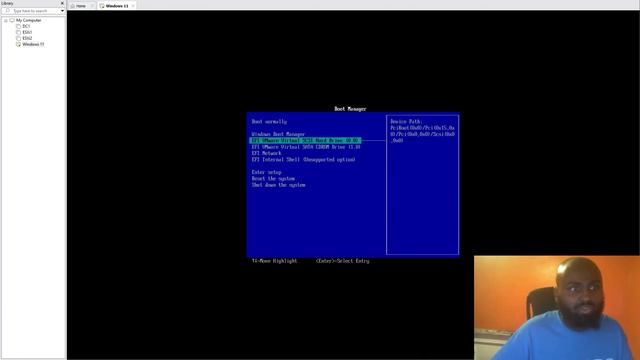
Task: Close the Home tab
Action: [x=91, y=6]
